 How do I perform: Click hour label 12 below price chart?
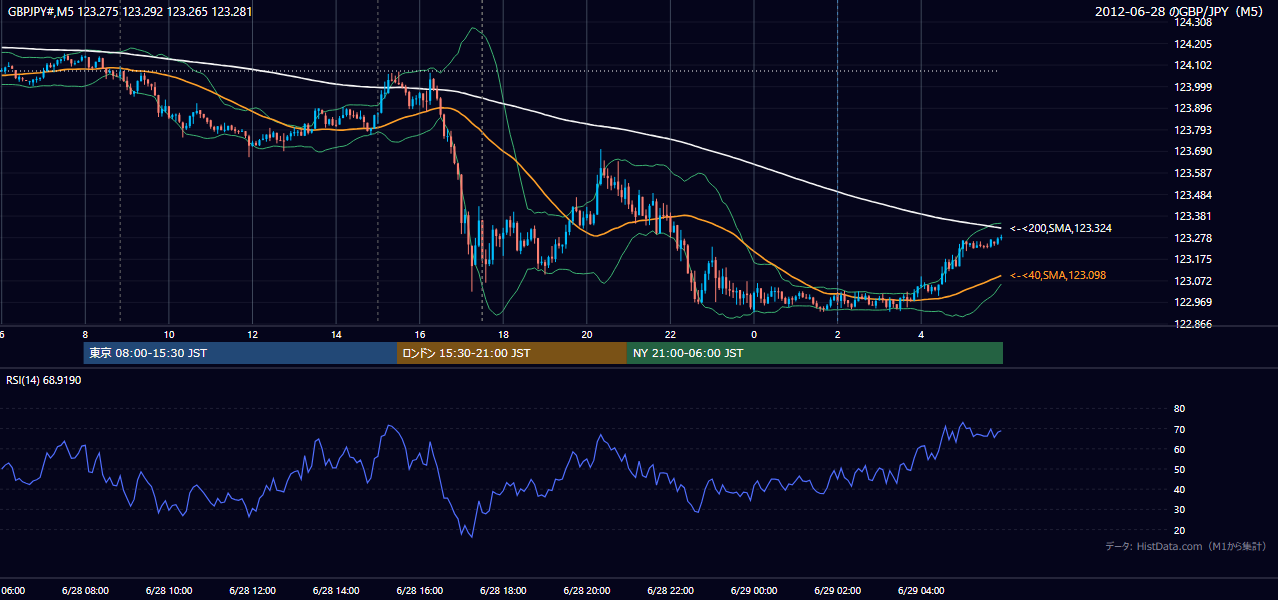click(253, 334)
